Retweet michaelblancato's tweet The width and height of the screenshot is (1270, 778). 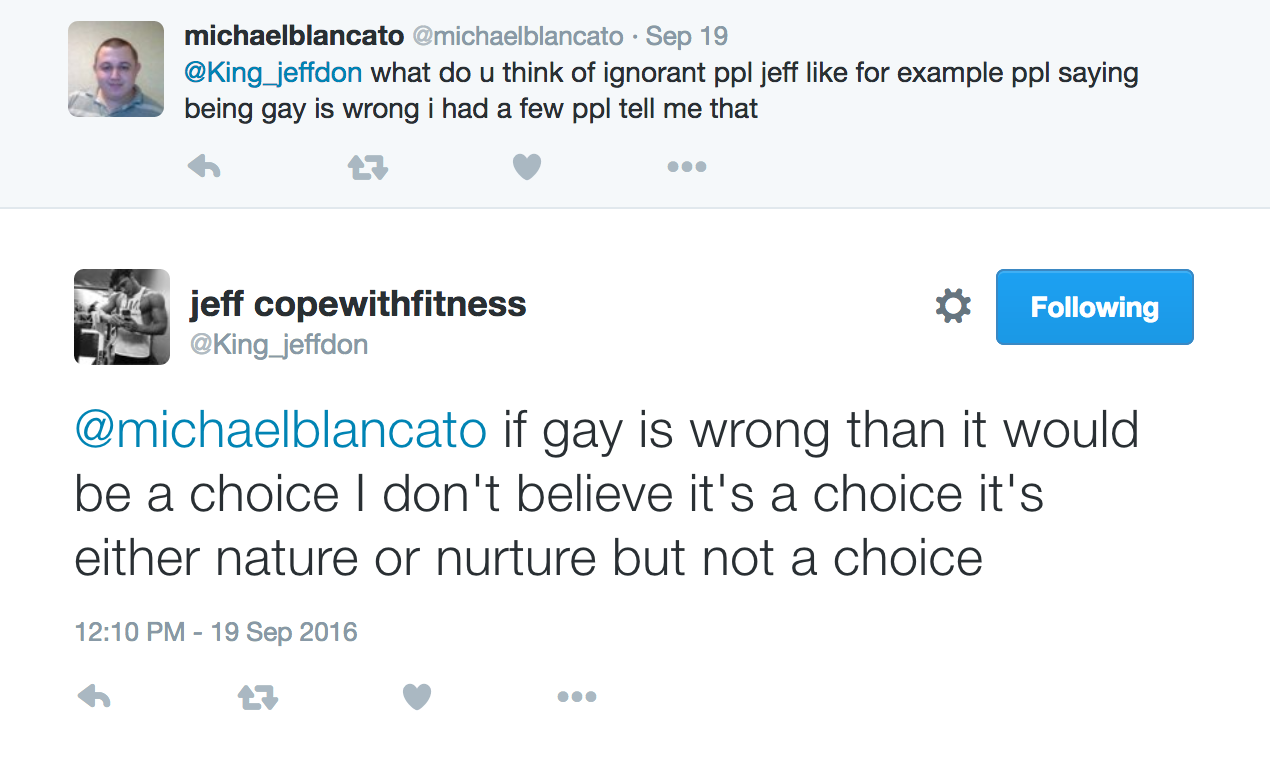point(367,168)
